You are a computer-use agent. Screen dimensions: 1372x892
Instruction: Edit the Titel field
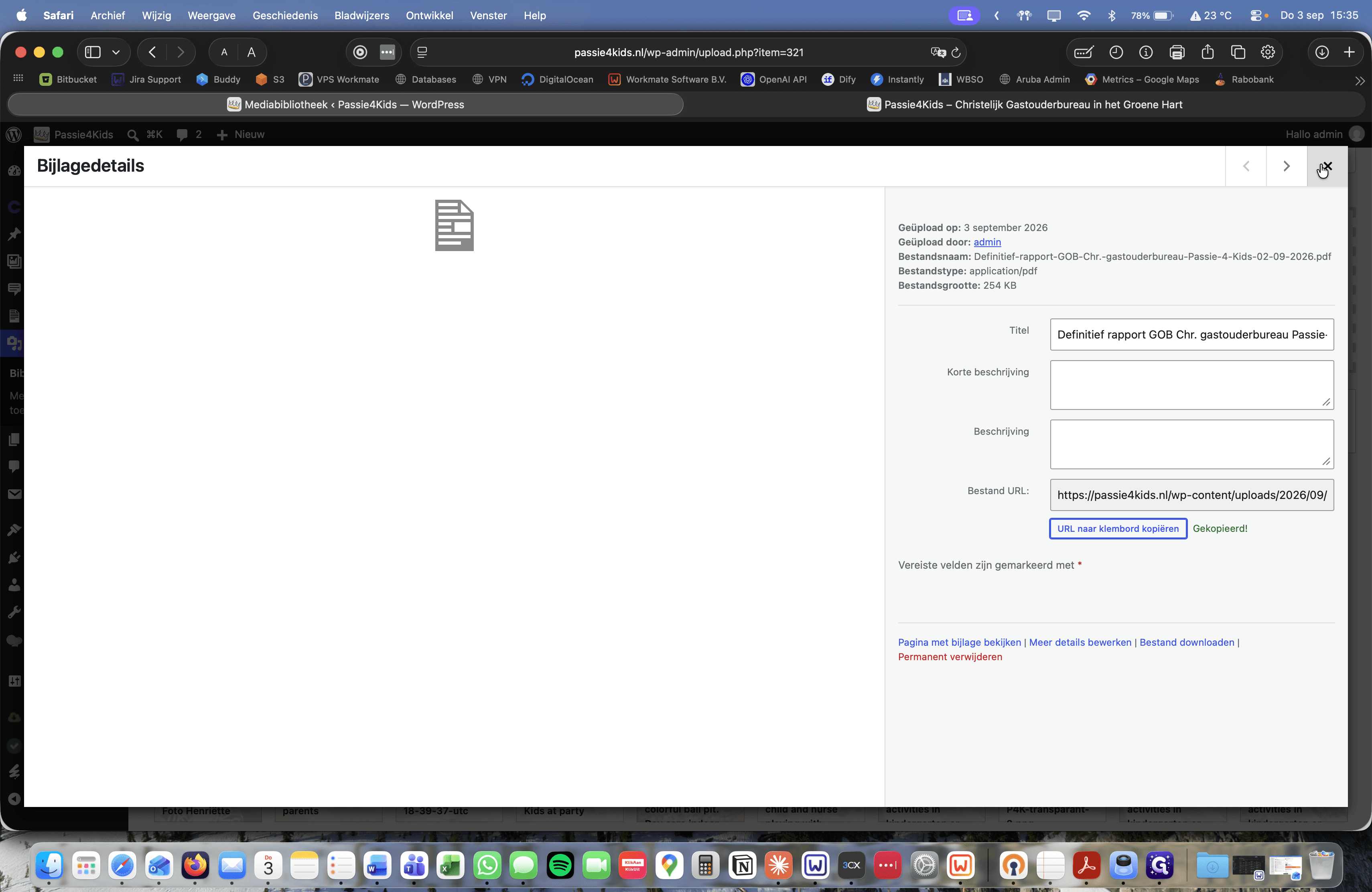[1191, 335]
